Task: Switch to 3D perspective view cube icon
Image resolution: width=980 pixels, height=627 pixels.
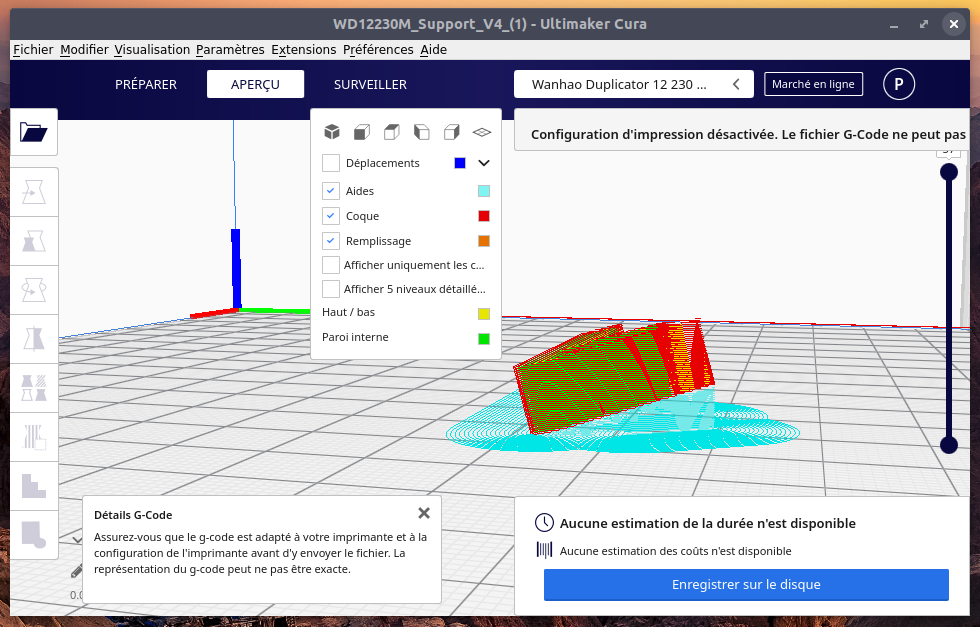Action: [332, 132]
